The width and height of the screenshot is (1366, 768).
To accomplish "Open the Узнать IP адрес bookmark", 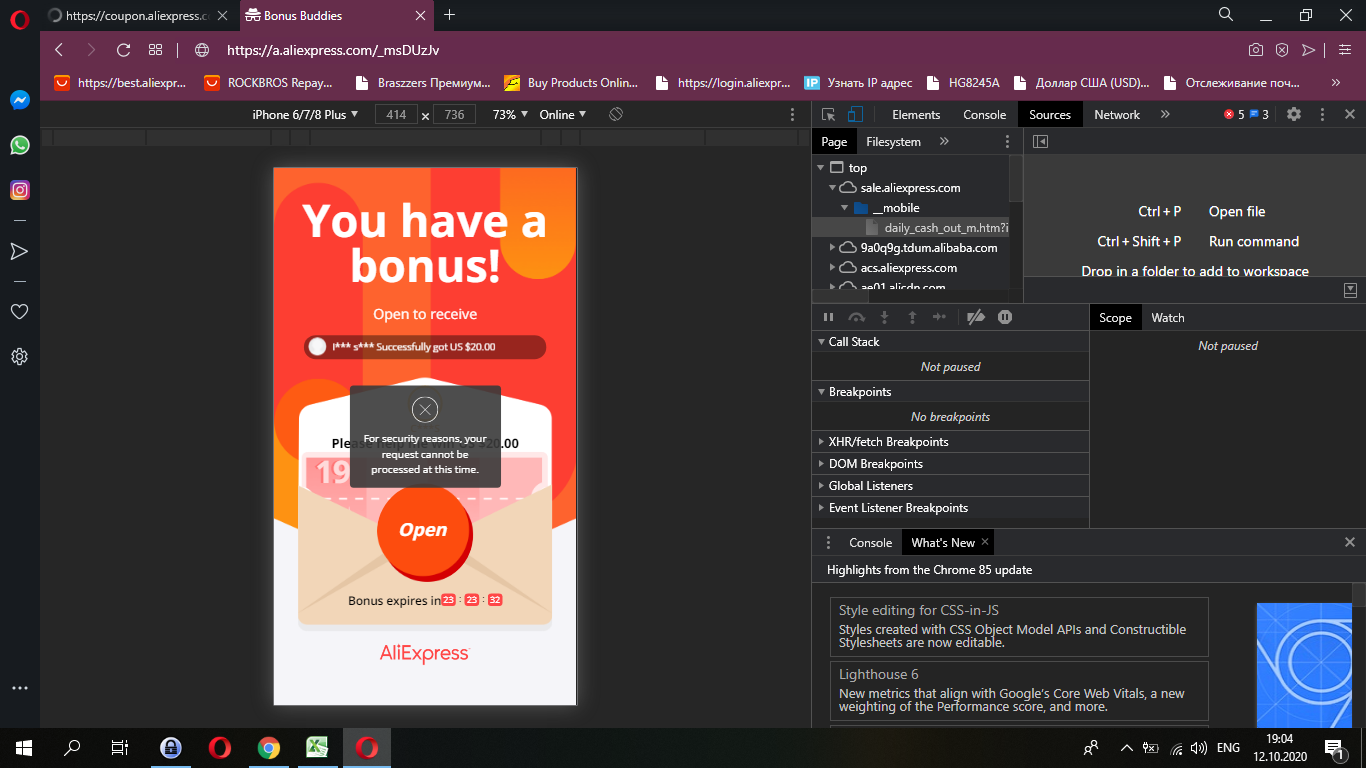I will tap(858, 83).
